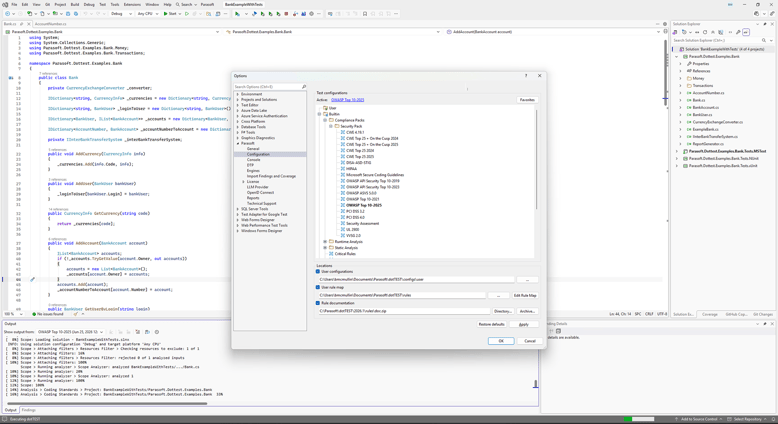Click the Directory... button
This screenshot has width=778, height=424.
503,311
